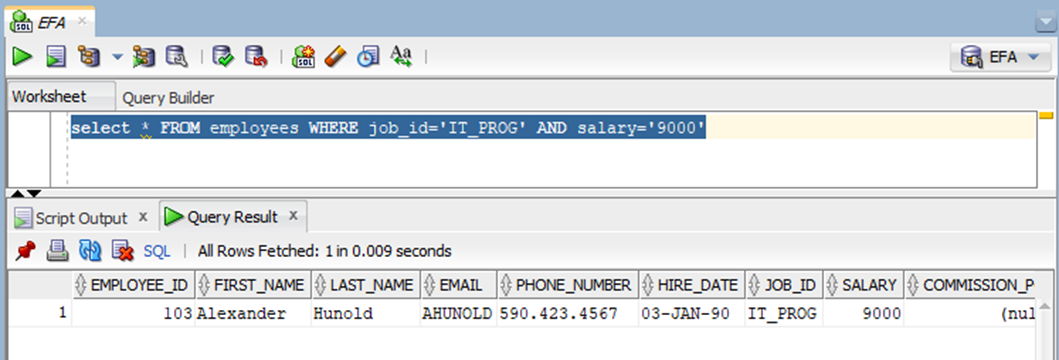Collapse the editor pane with the up arrow
1059x360 pixels.
(18, 194)
